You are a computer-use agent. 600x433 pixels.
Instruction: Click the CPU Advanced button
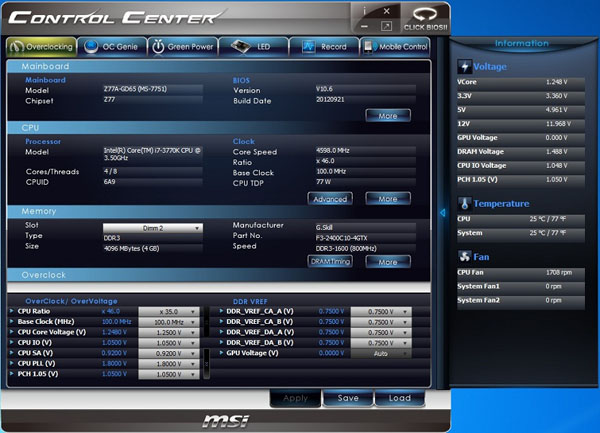pyautogui.click(x=330, y=199)
